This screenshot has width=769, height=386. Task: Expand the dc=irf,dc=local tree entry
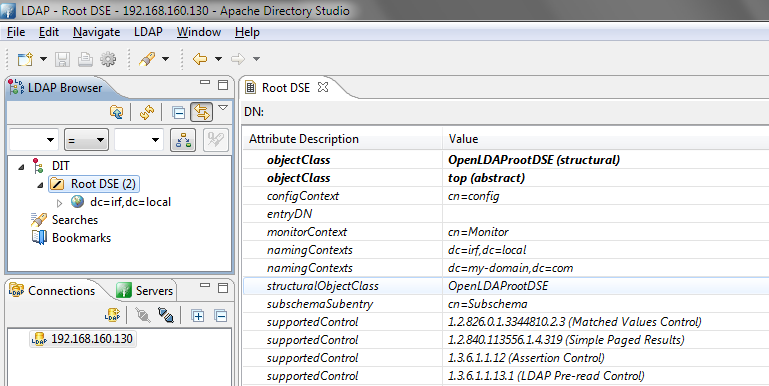click(x=59, y=203)
